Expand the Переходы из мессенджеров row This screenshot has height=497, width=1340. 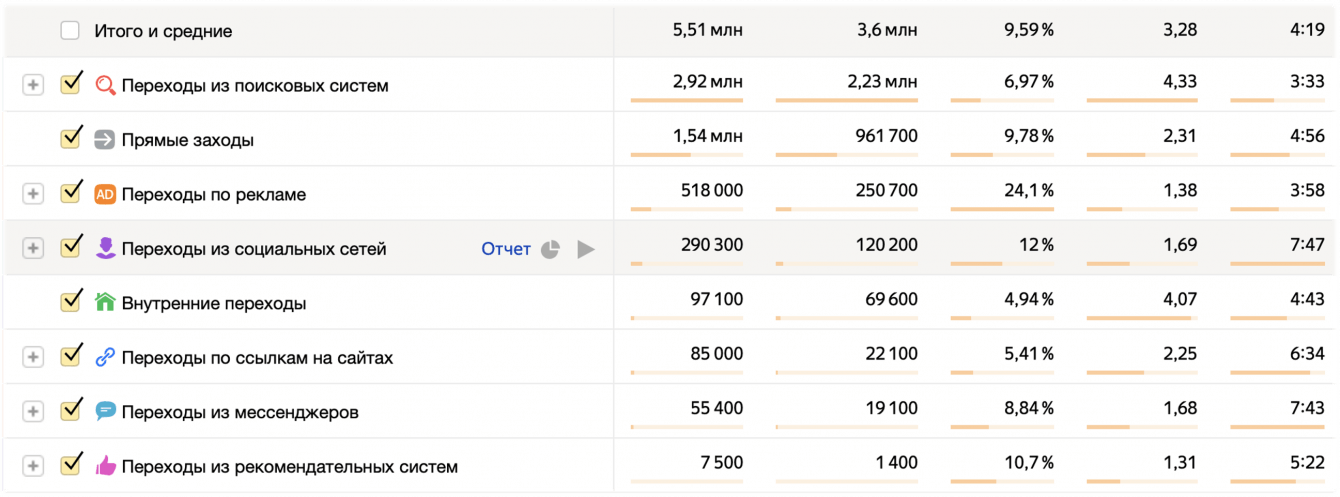pyautogui.click(x=33, y=411)
